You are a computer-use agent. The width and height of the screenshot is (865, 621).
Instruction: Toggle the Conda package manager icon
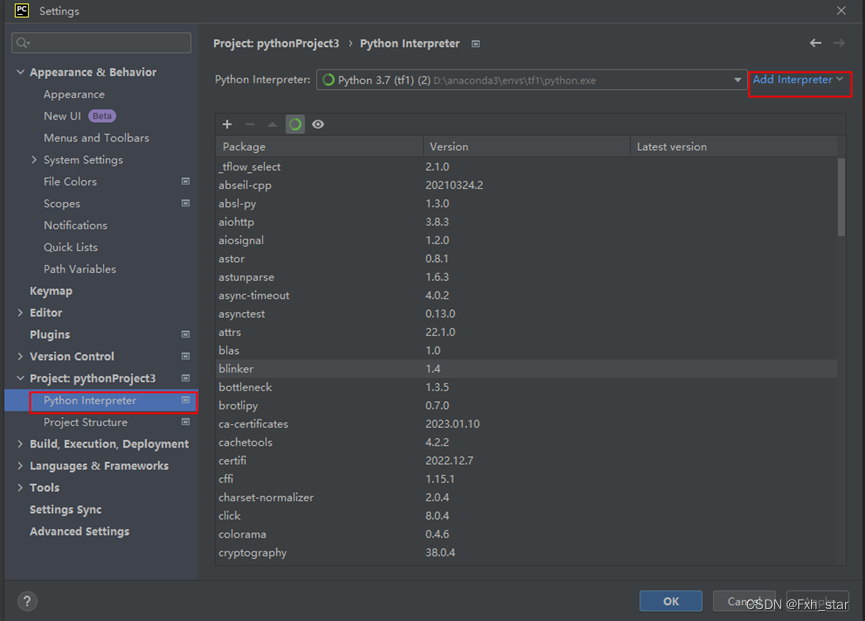click(x=295, y=124)
